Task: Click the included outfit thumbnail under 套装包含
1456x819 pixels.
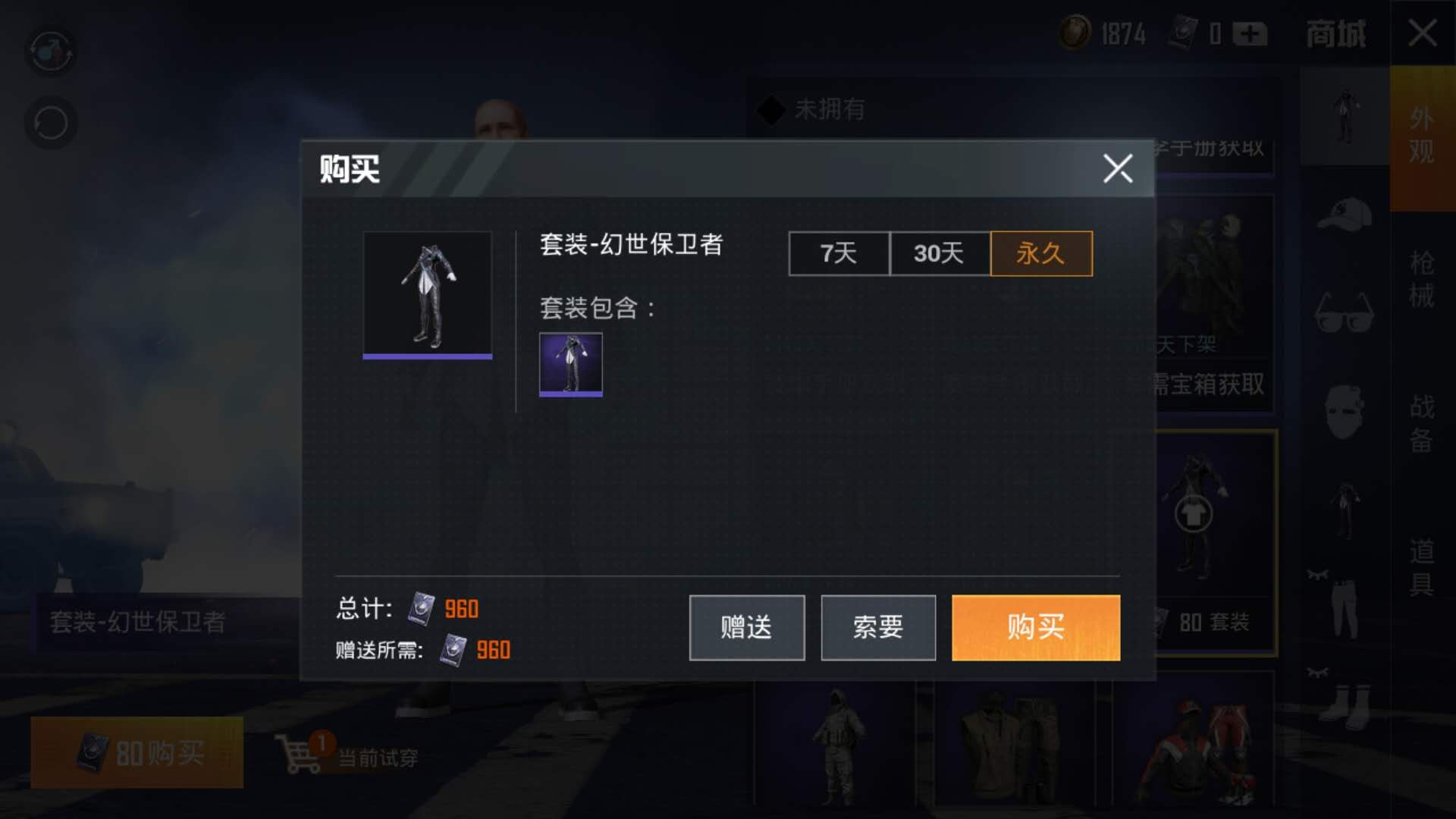Action: coord(571,365)
